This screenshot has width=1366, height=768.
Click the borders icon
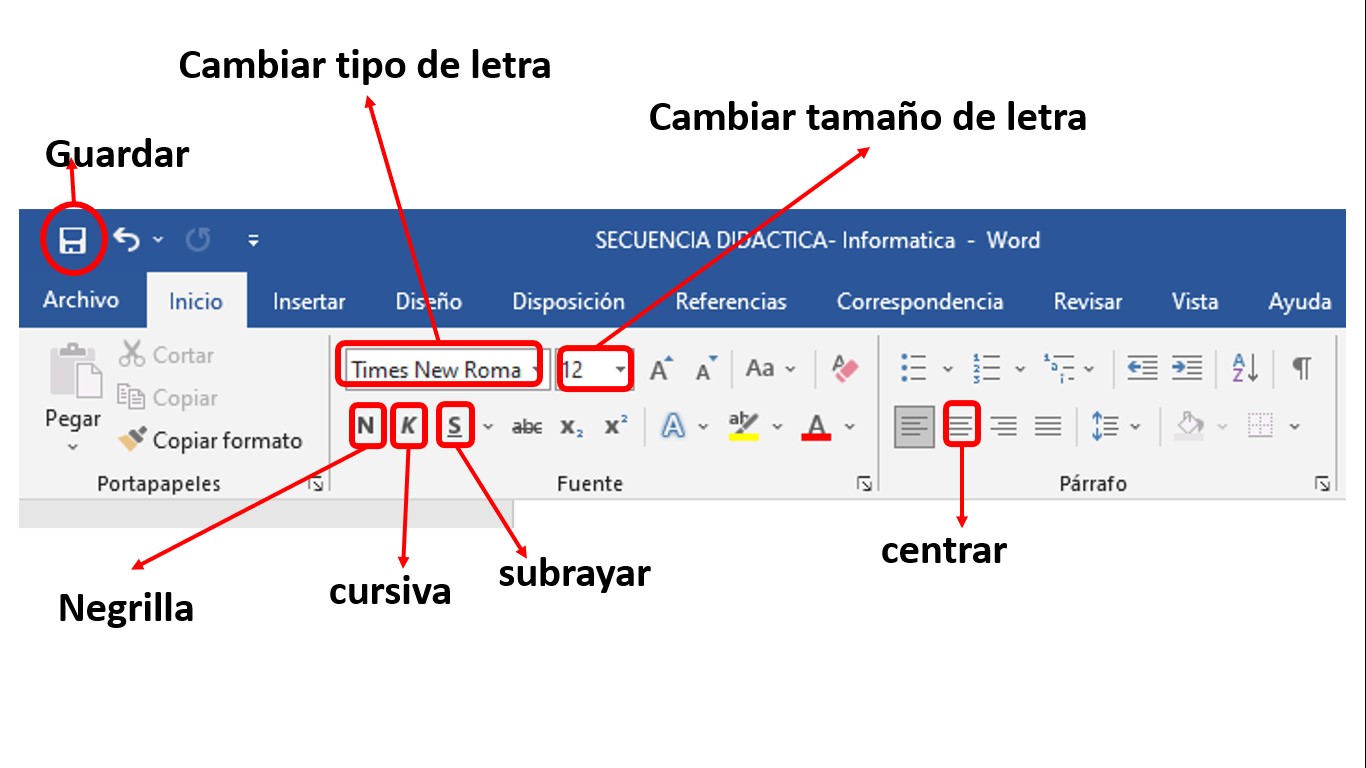tap(1262, 427)
